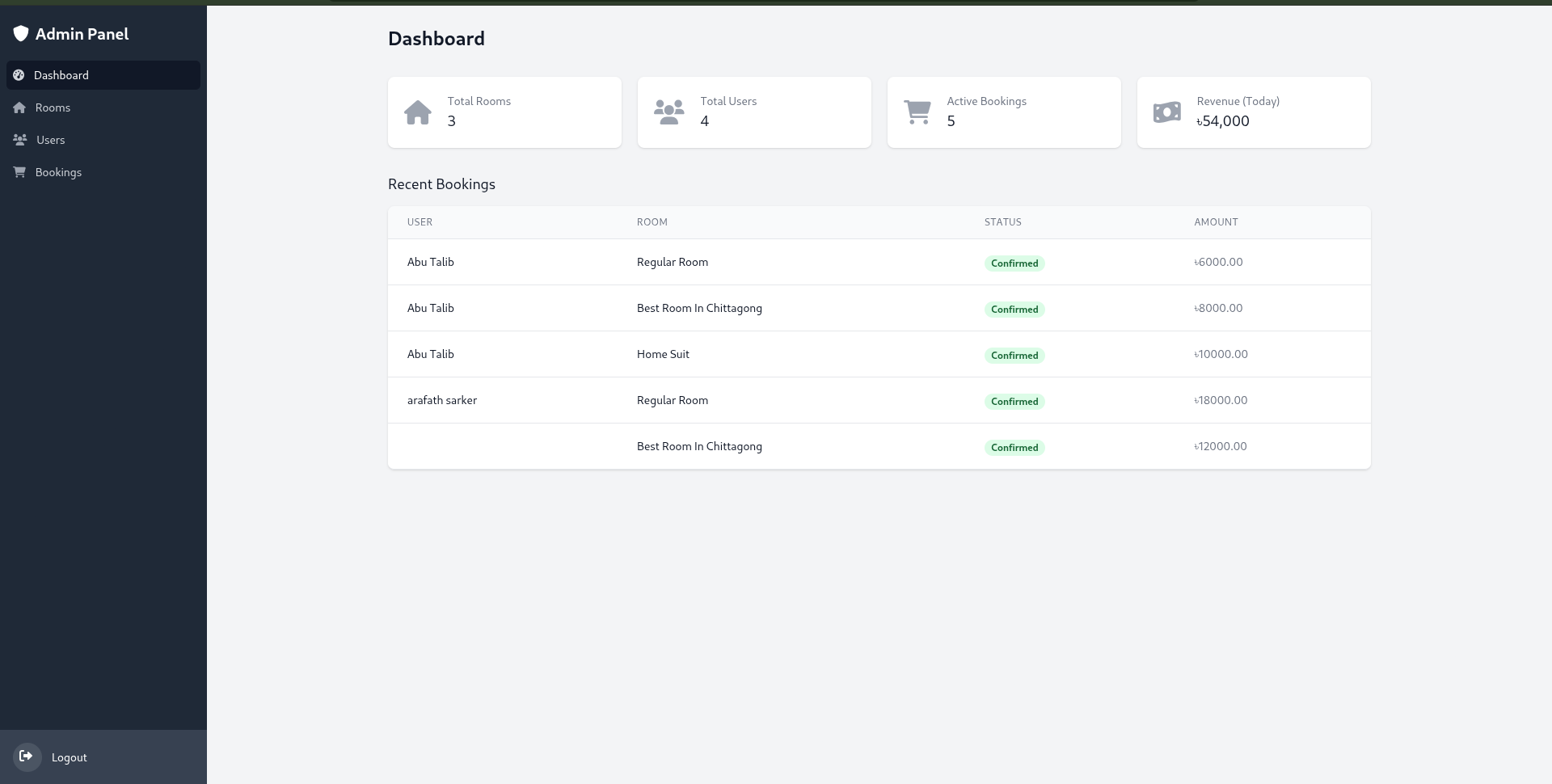The width and height of the screenshot is (1552, 784).
Task: Open the Bookings section from the sidebar
Action: pyautogui.click(x=59, y=171)
